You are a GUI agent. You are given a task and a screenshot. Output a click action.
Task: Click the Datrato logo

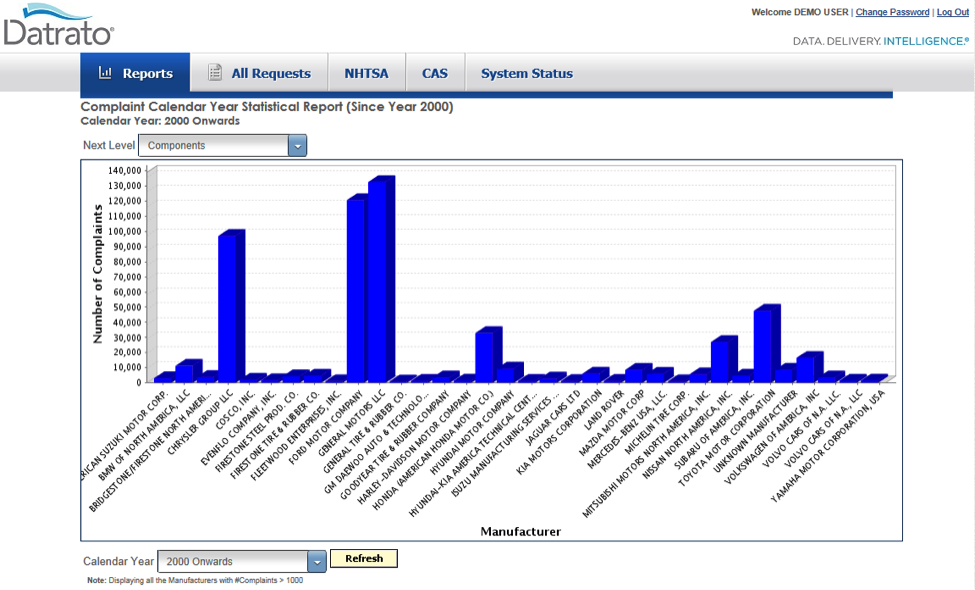[x=58, y=25]
